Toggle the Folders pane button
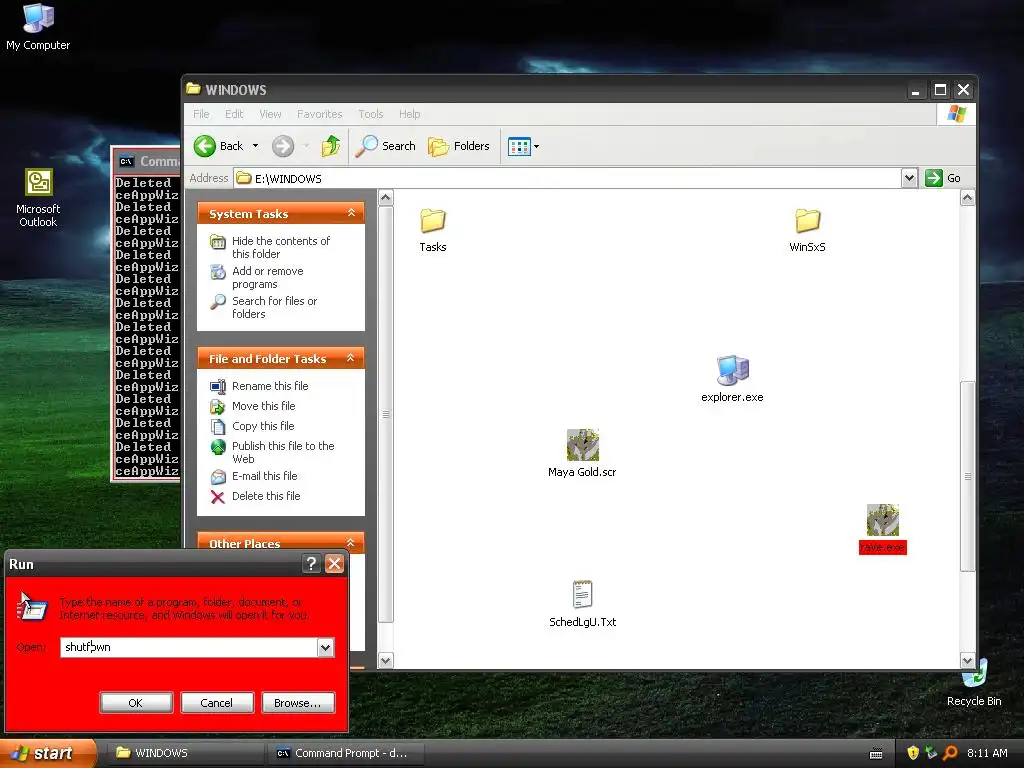 pos(459,146)
